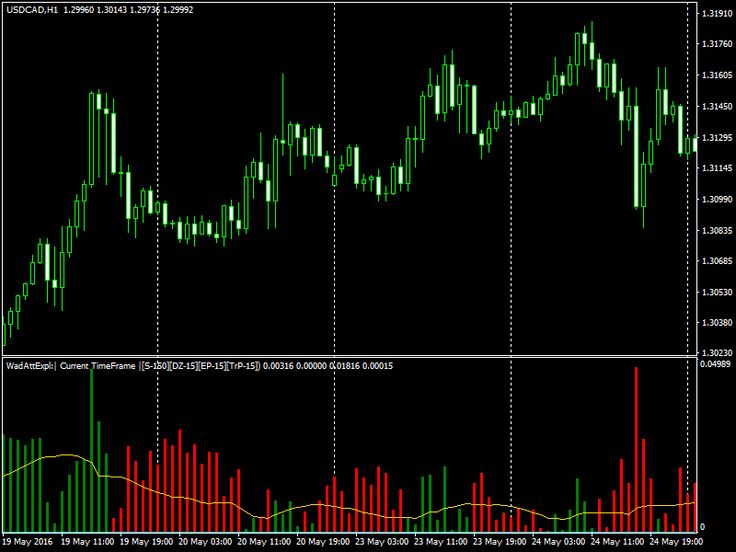Click the 20 May 11:00 time label
The image size is (736, 552).
pos(264,542)
